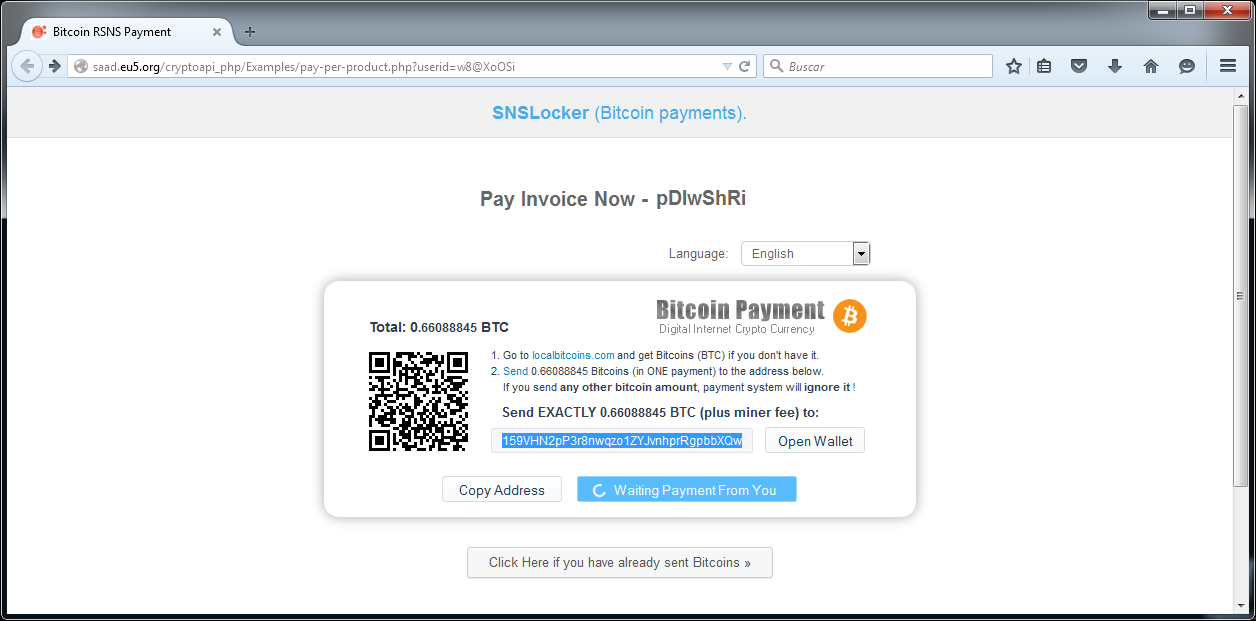Bookmark this page with star icon
The width and height of the screenshot is (1256, 621).
coord(1014,66)
